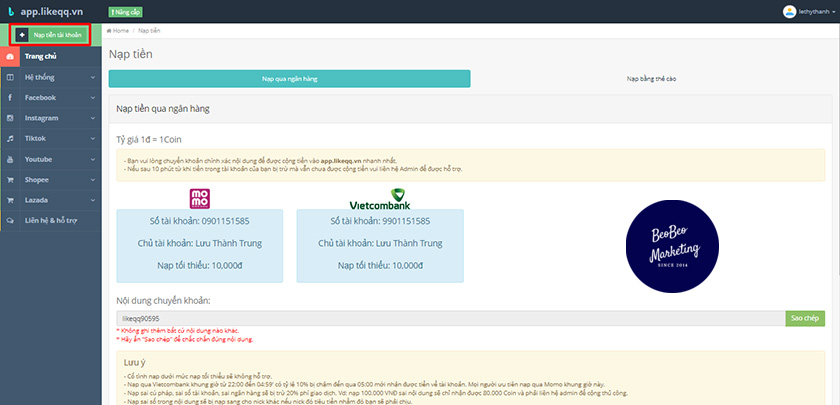Click the Tiktok music note icon
The width and height of the screenshot is (840, 405).
tap(10, 138)
